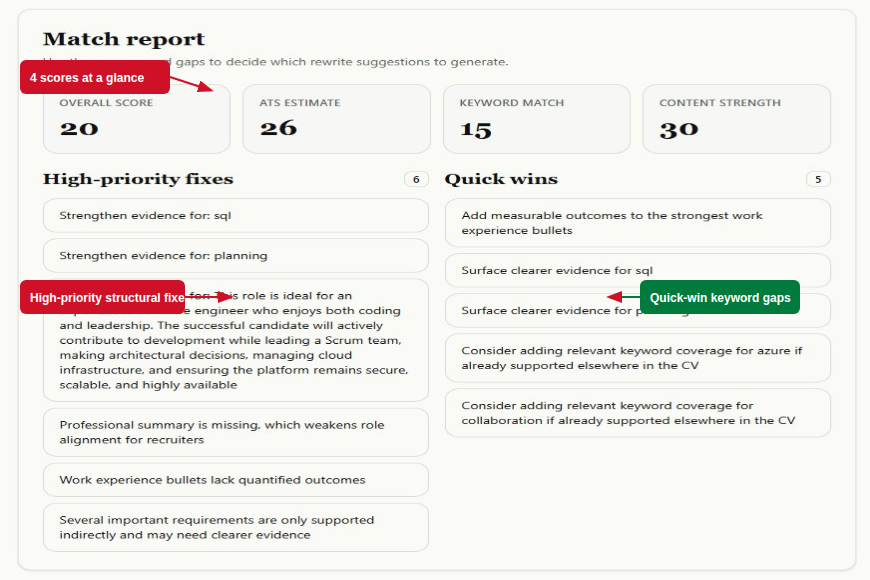Pick 'Work experience bullets lack quantified outcomes'

pyautogui.click(x=236, y=480)
